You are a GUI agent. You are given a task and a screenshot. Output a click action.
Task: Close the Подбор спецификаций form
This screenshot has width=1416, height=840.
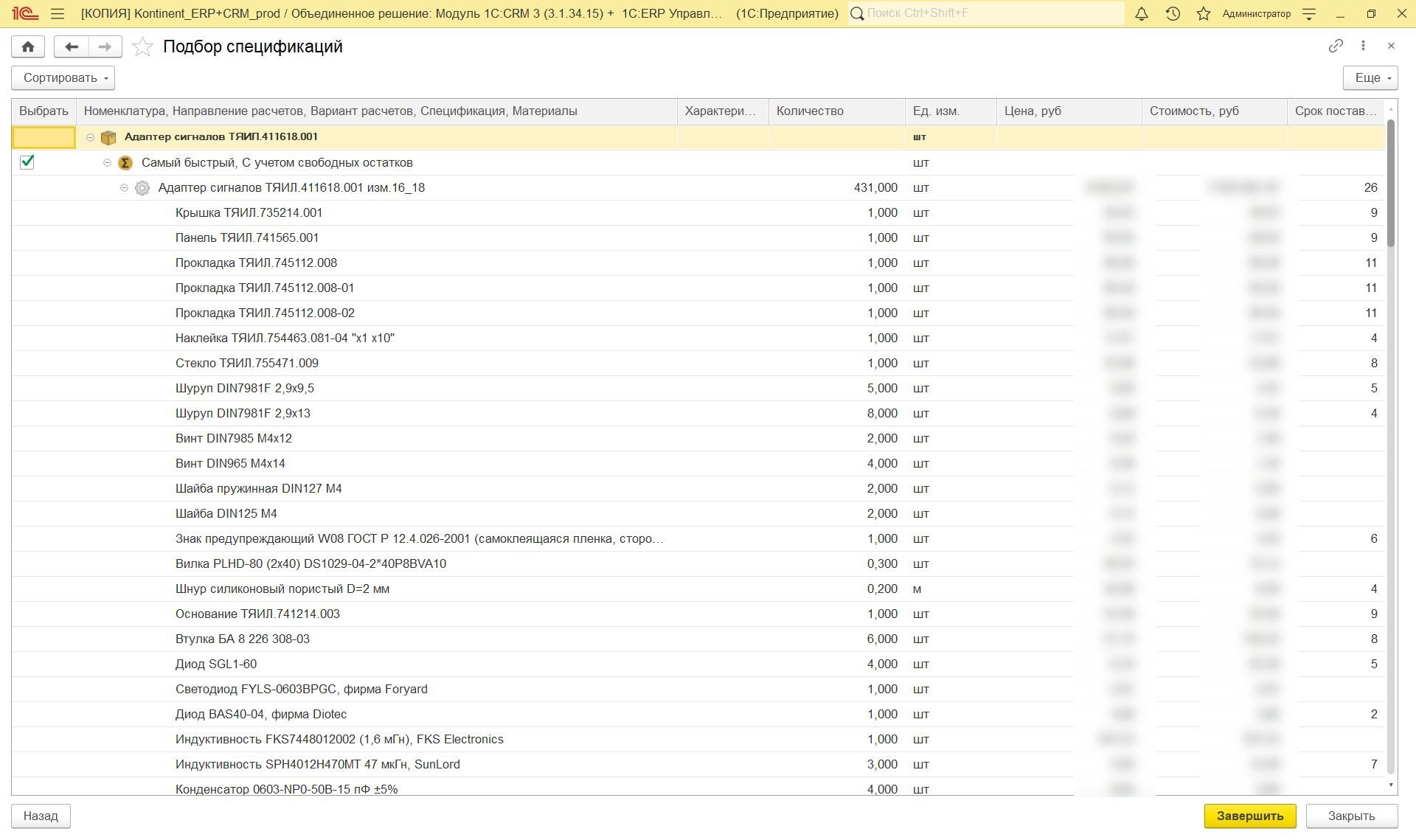pos(1391,46)
